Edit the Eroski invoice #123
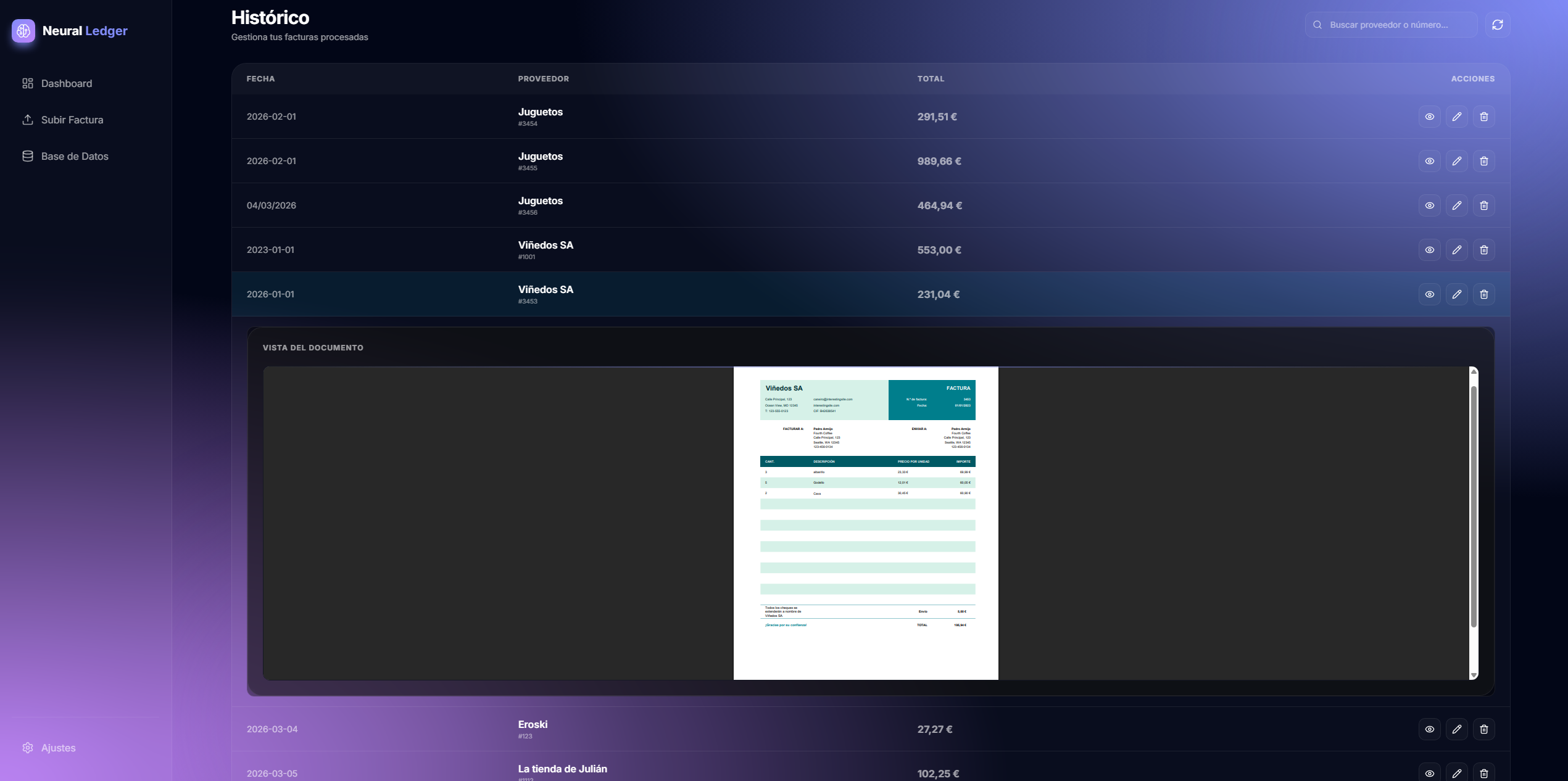The width and height of the screenshot is (1568, 781). click(1457, 729)
